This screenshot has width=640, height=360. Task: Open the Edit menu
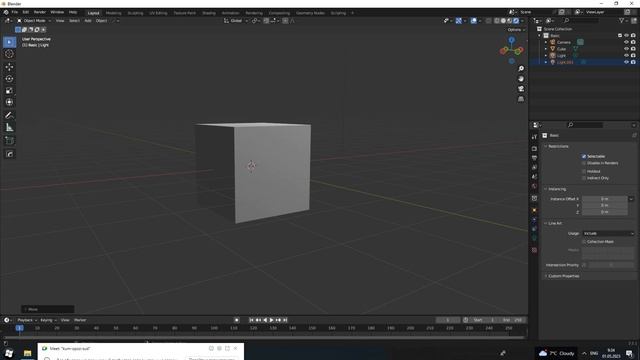click(26, 12)
